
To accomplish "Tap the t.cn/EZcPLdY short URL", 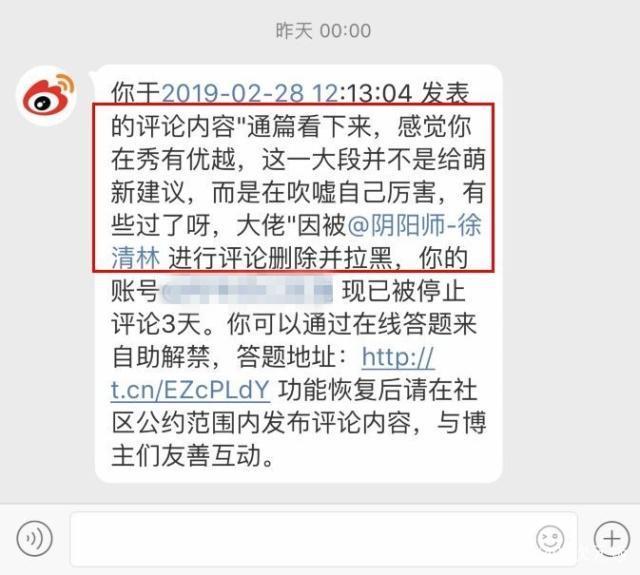I will pos(190,391).
